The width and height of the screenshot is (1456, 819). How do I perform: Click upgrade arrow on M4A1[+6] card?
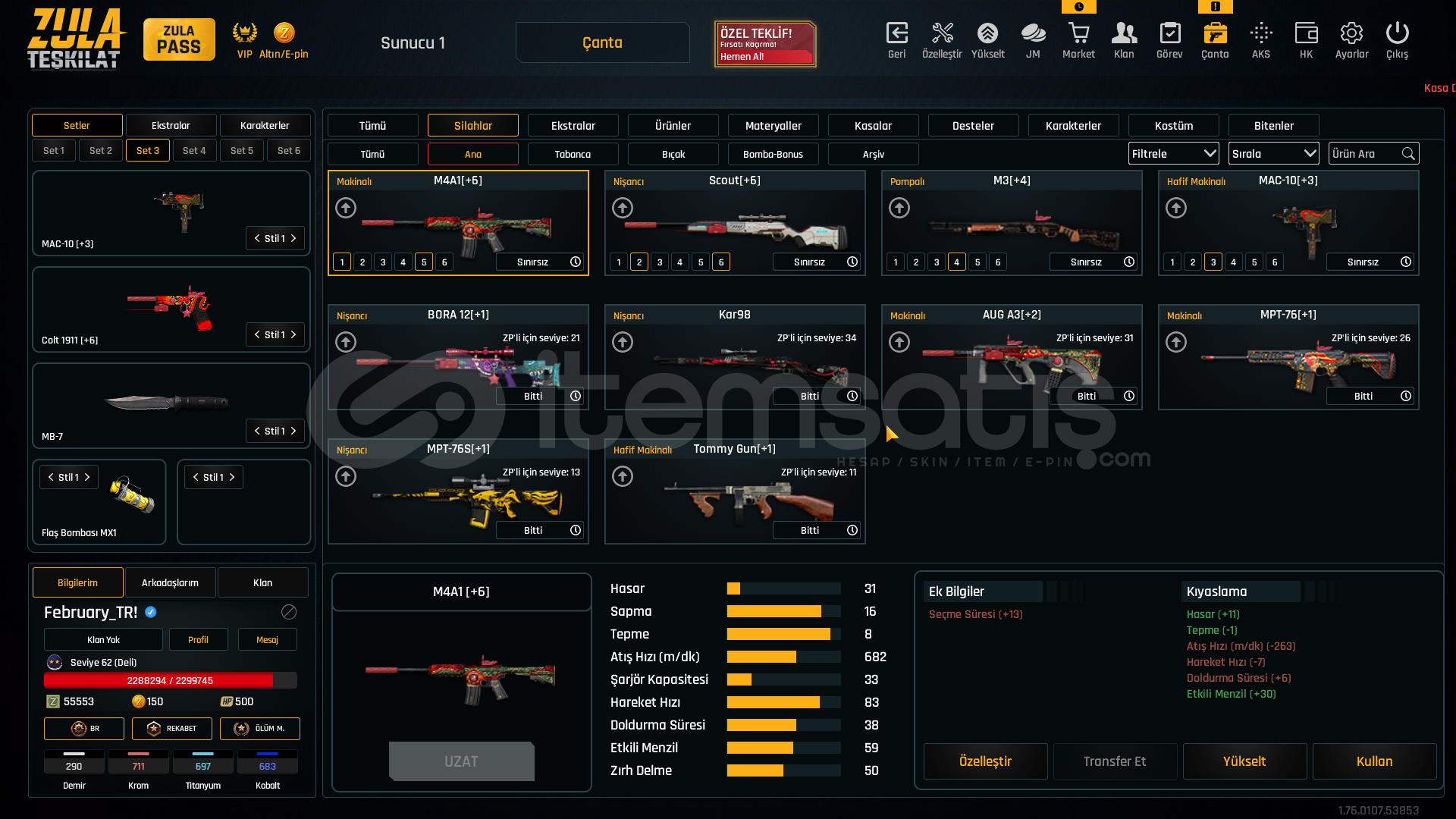click(346, 208)
